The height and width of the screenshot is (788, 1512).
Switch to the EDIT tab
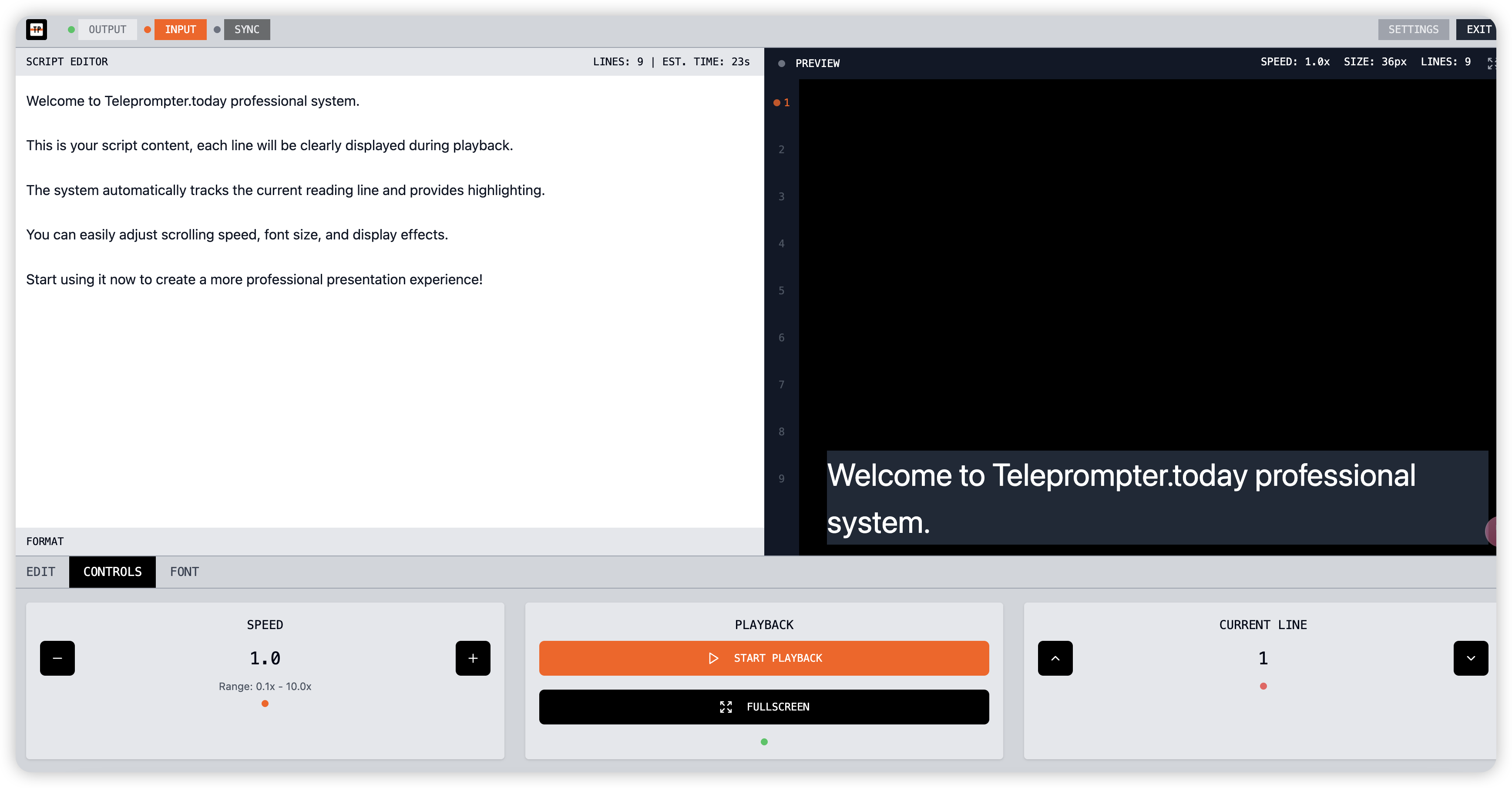pyautogui.click(x=41, y=571)
